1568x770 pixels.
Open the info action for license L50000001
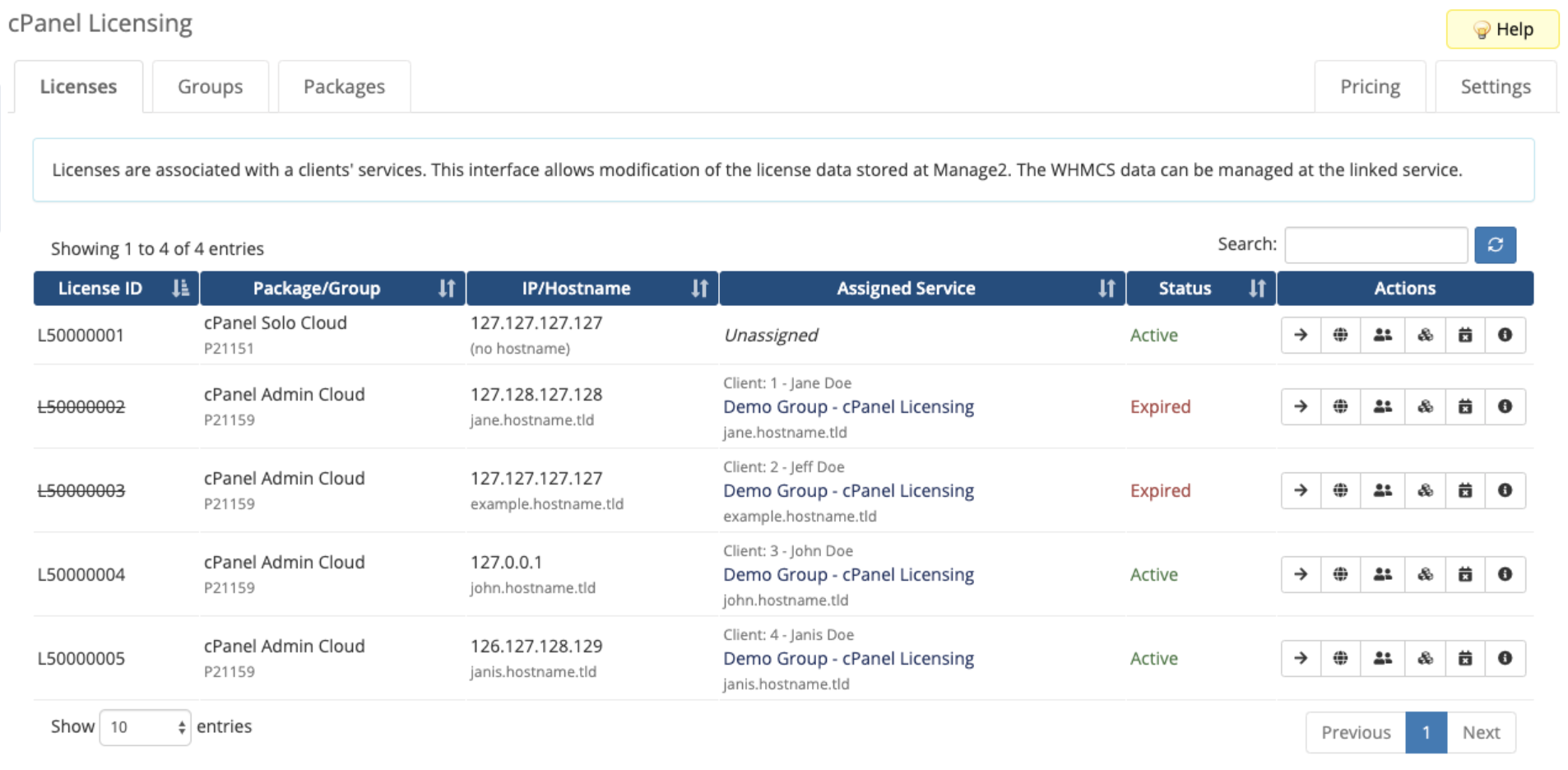[1505, 335]
